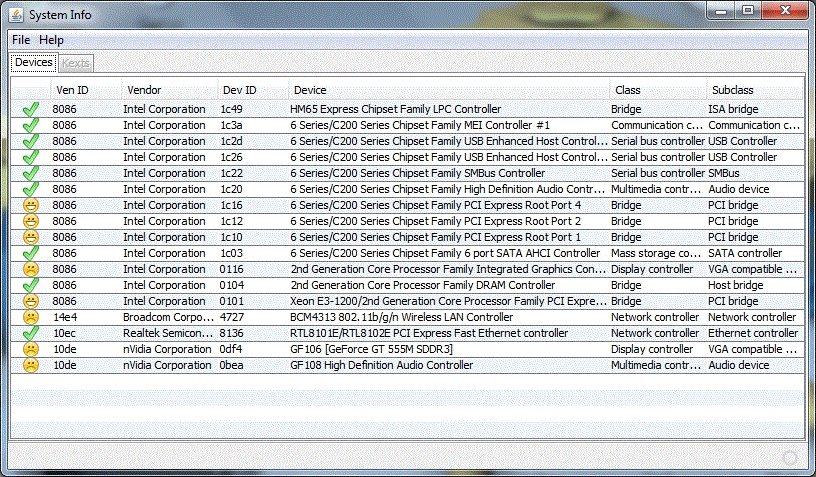Click smiley icon for Root Port 1 row
The image size is (816, 477).
pos(31,237)
